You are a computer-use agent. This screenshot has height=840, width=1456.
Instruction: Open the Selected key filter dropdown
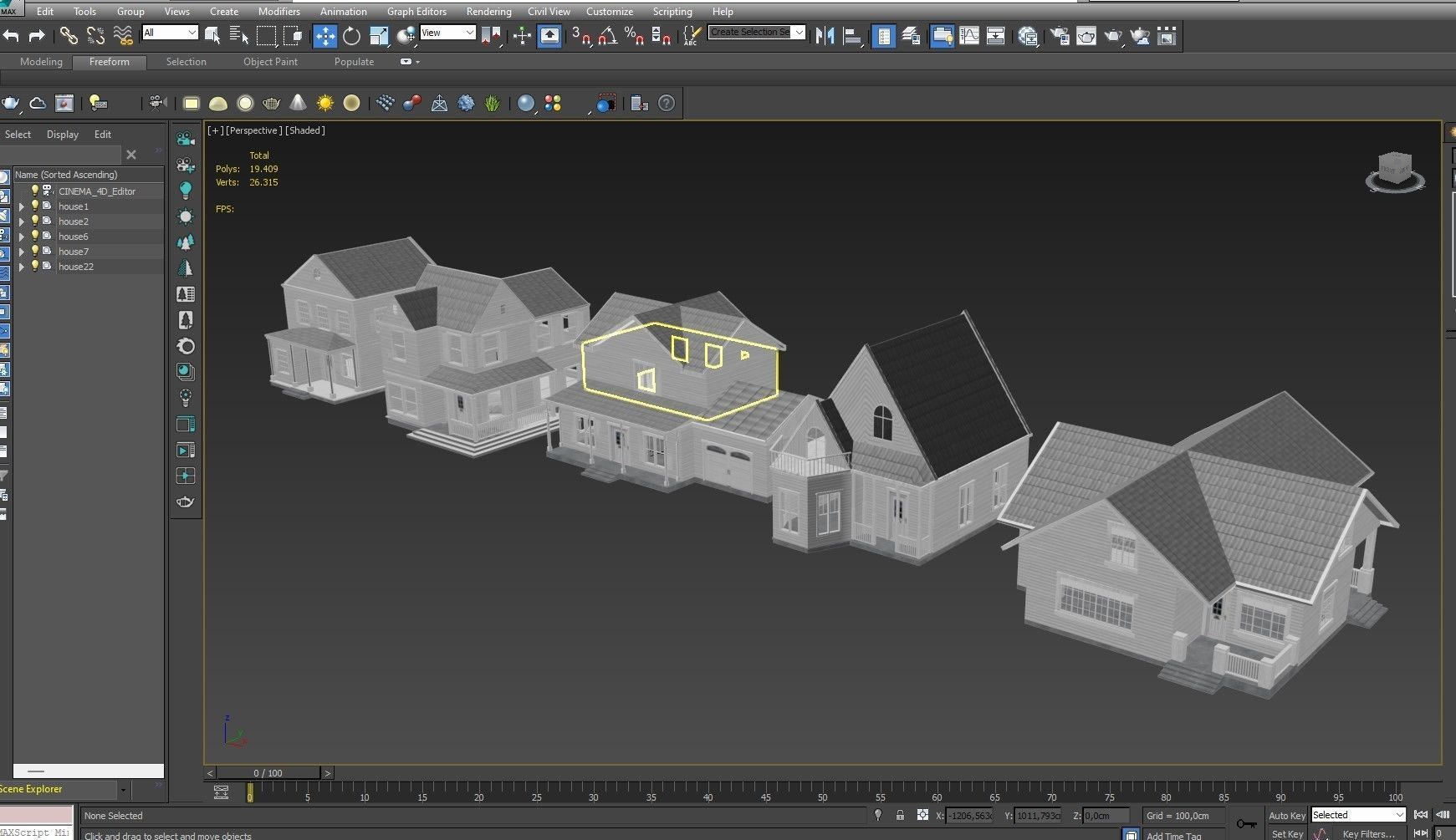(x=1358, y=815)
